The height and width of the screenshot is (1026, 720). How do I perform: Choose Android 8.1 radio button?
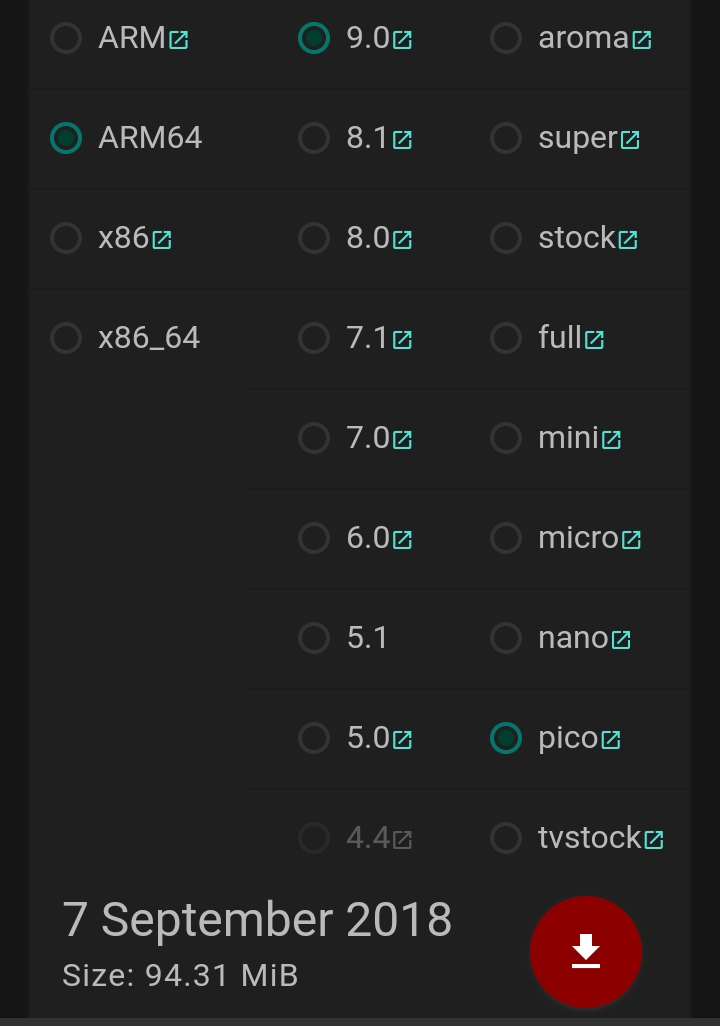[x=314, y=138]
